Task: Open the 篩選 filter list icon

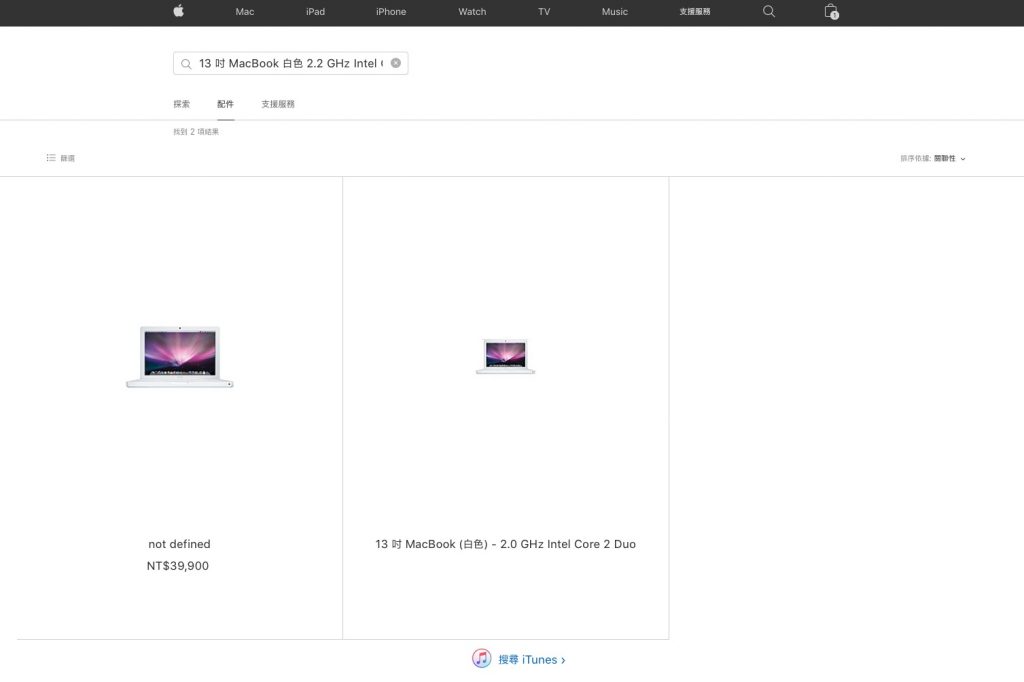Action: click(x=51, y=158)
